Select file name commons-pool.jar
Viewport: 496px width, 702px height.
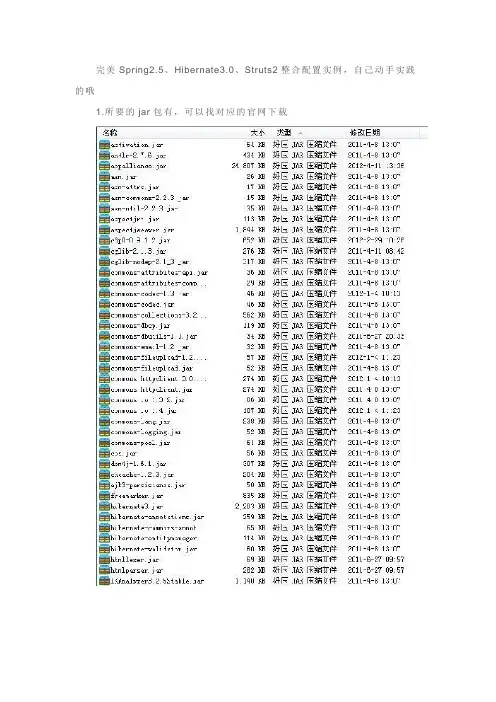(x=140, y=443)
